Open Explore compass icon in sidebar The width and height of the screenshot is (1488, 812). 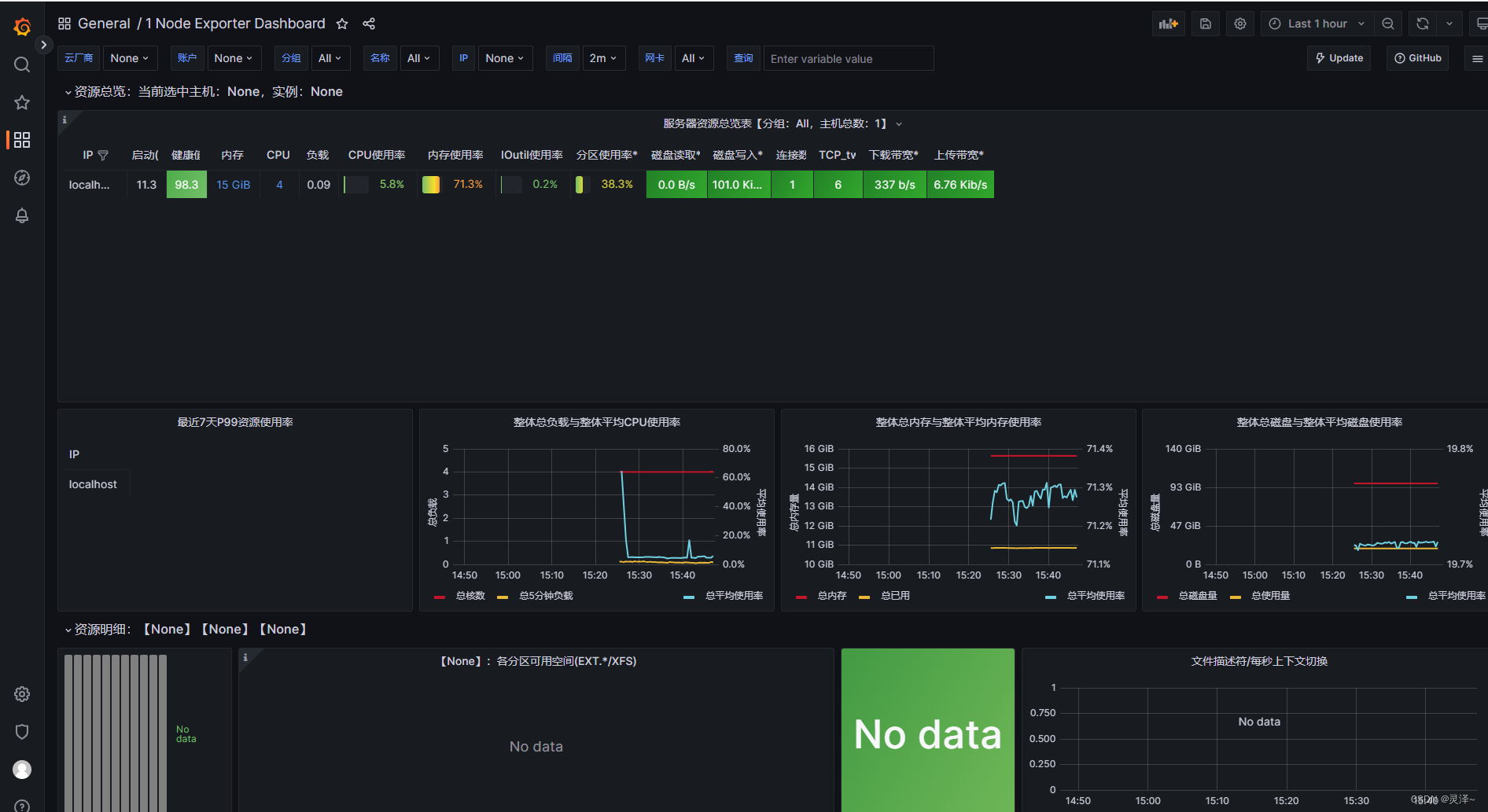point(22,178)
